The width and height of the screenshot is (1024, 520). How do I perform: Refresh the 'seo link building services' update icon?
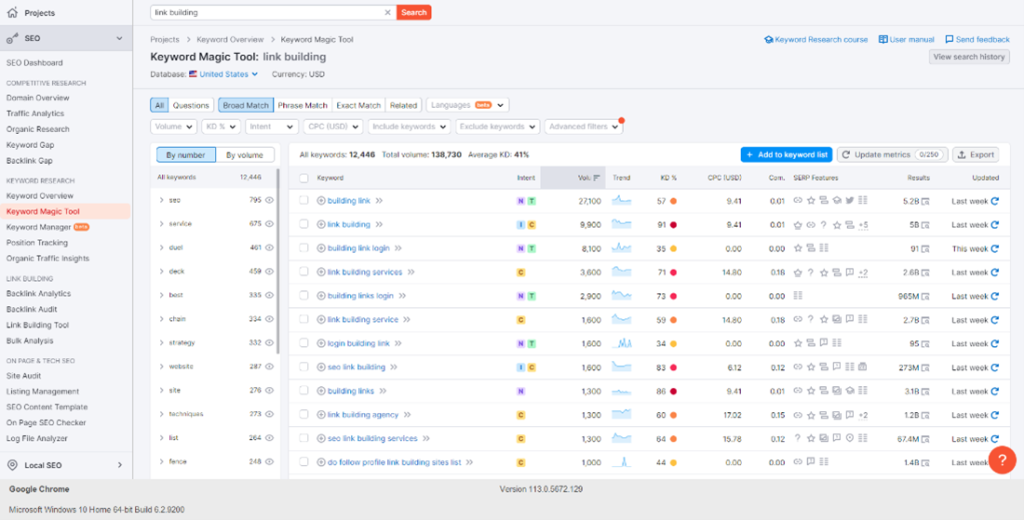995,438
